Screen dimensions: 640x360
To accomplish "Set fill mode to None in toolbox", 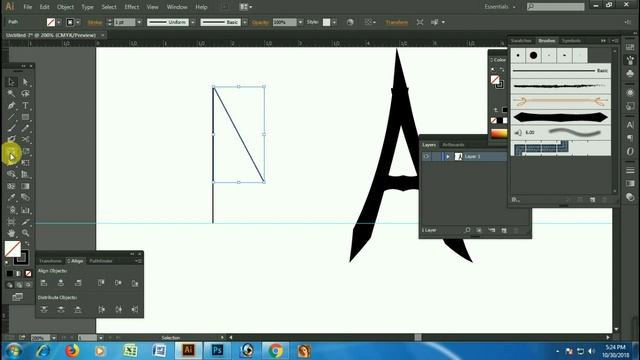I will [28, 273].
